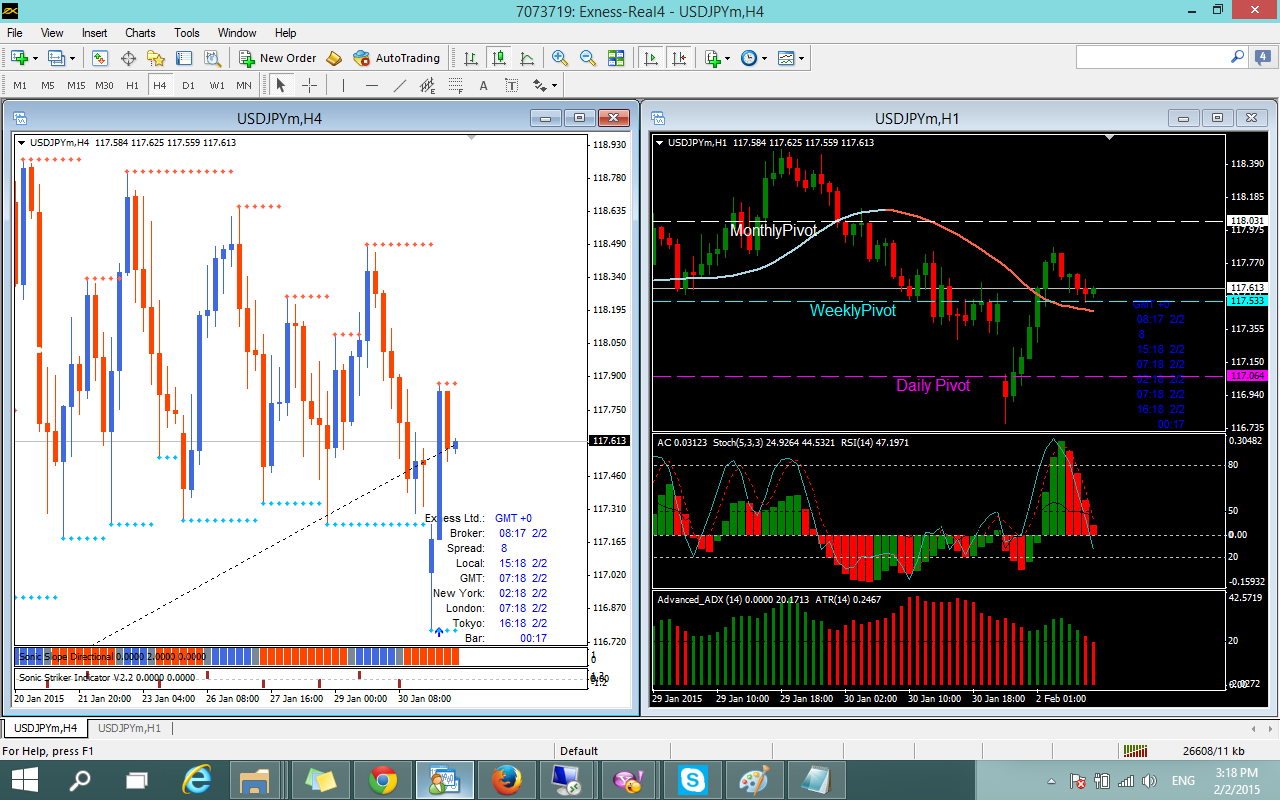
Task: Toggle the Market Watch panel icon
Action: (100, 58)
